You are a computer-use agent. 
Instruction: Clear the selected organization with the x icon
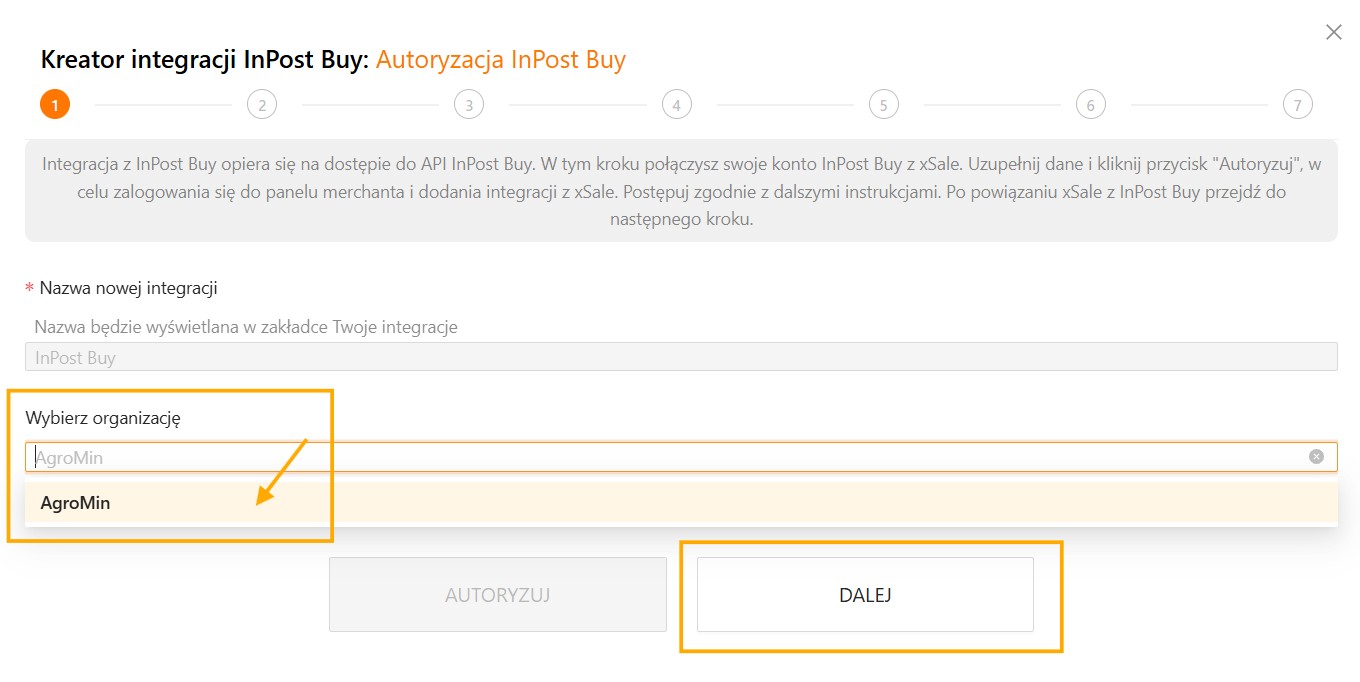[x=1316, y=457]
